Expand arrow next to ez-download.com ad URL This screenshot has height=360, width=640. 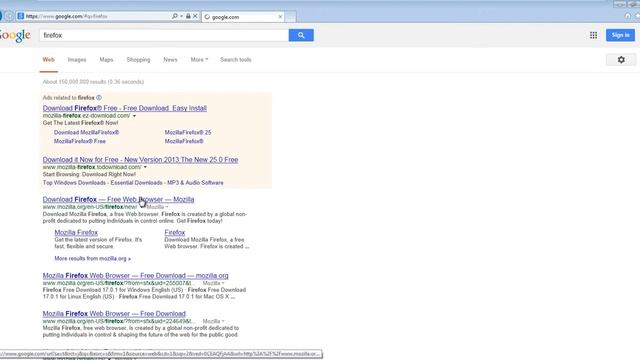[134, 116]
